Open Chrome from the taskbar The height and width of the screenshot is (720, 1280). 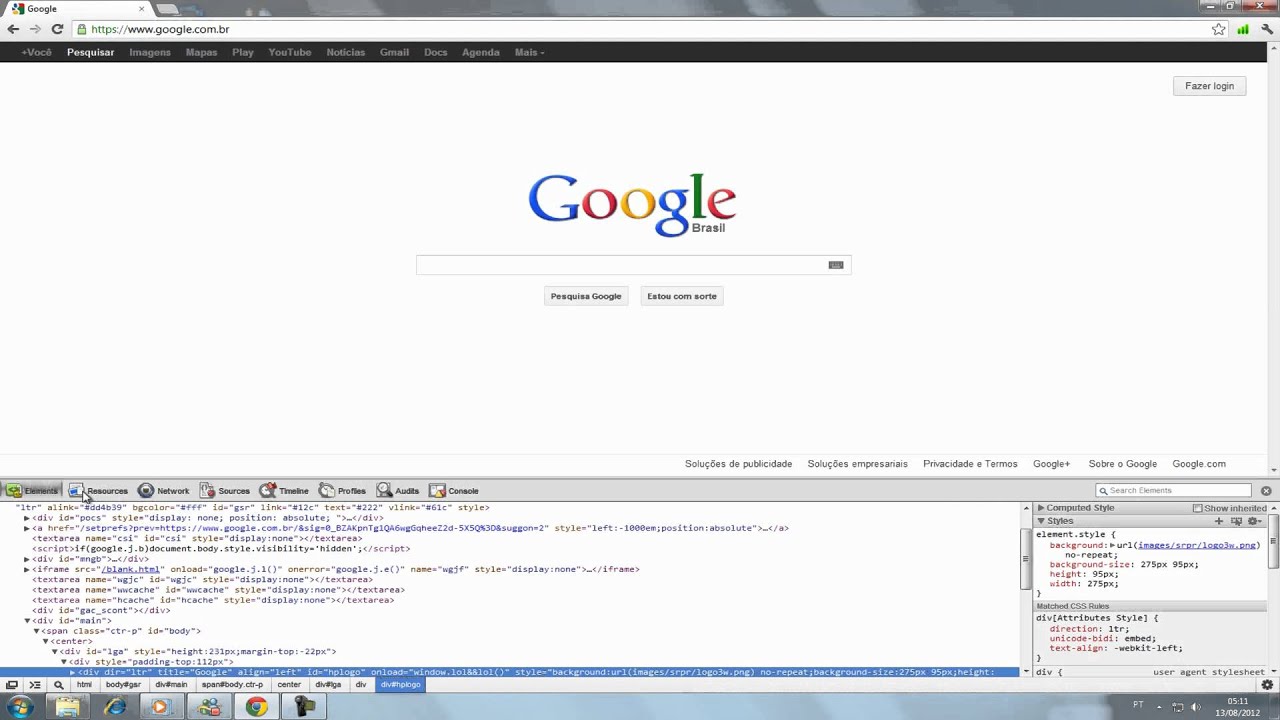257,707
